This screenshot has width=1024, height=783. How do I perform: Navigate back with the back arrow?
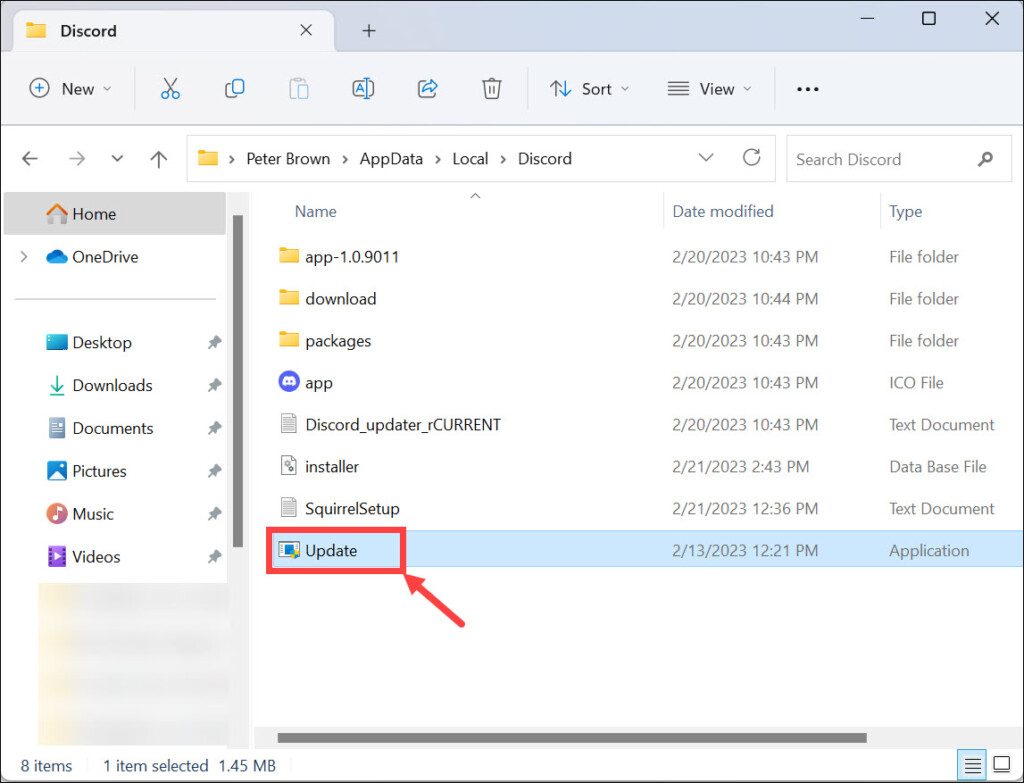[x=30, y=159]
